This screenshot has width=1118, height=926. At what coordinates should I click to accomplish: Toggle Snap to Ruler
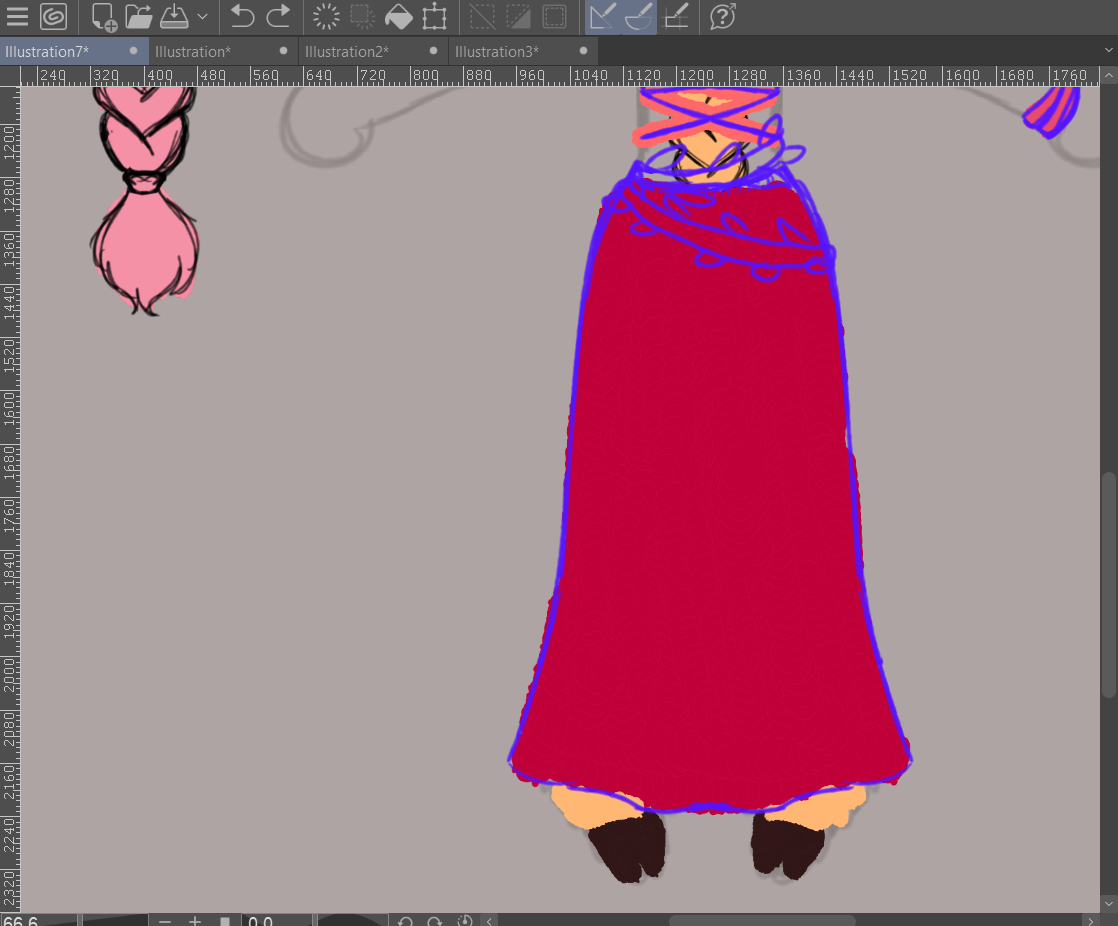click(x=602, y=17)
